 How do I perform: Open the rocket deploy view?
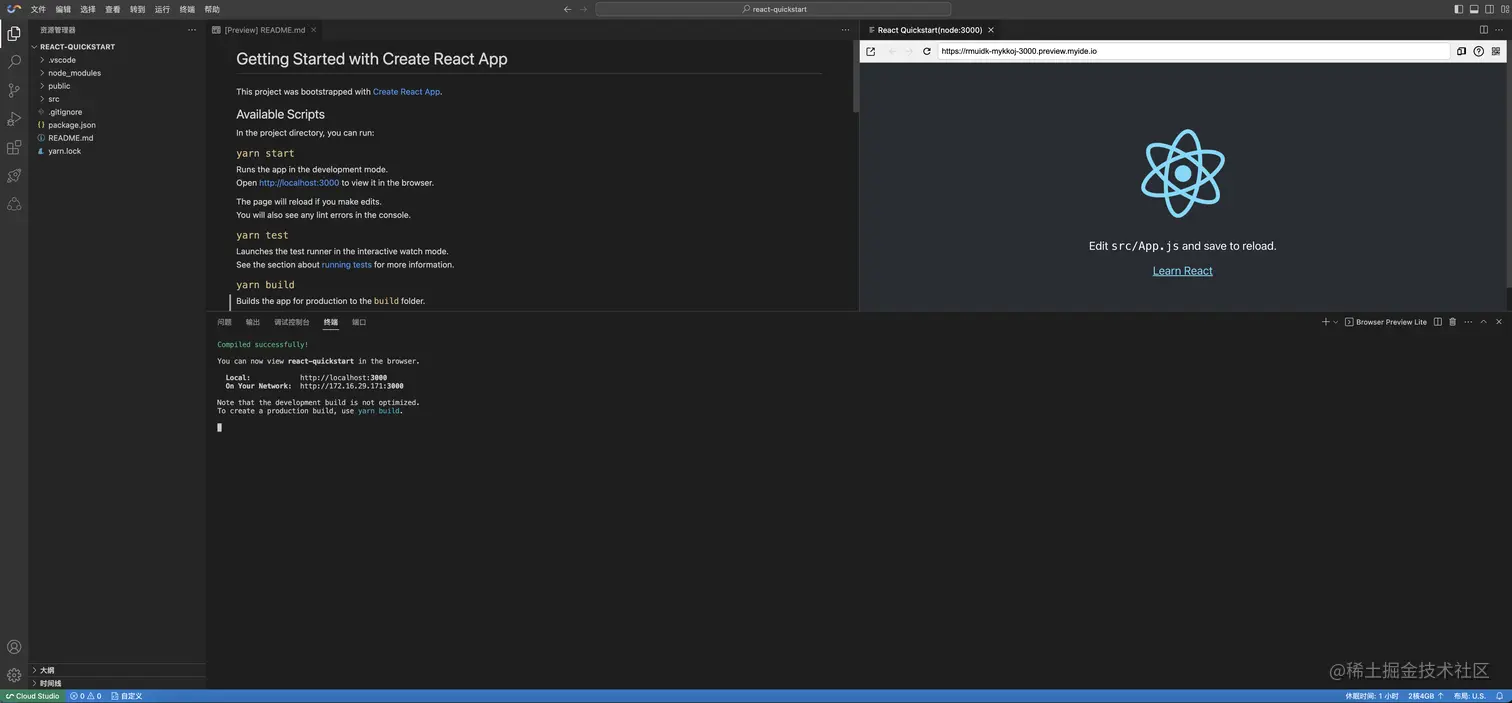(14, 176)
